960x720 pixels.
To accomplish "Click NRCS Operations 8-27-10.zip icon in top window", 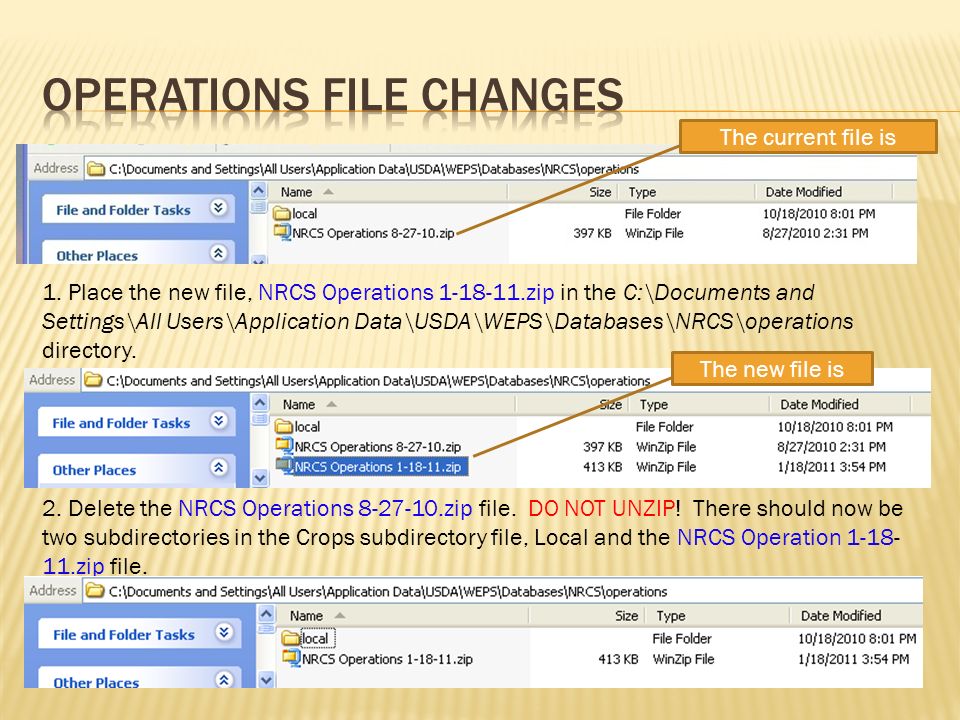I will [282, 233].
